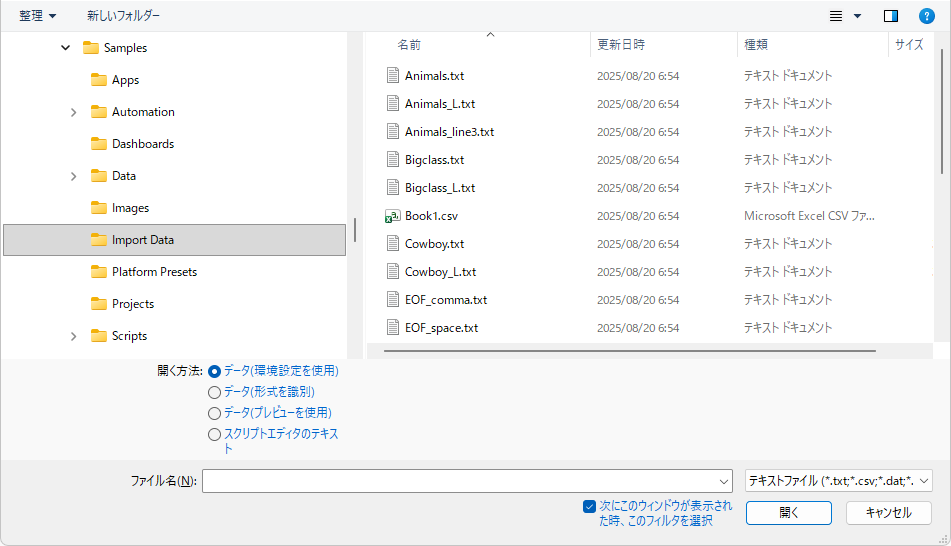Click the file list horizontal scrollbar
The width and height of the screenshot is (951, 546).
[x=630, y=351]
